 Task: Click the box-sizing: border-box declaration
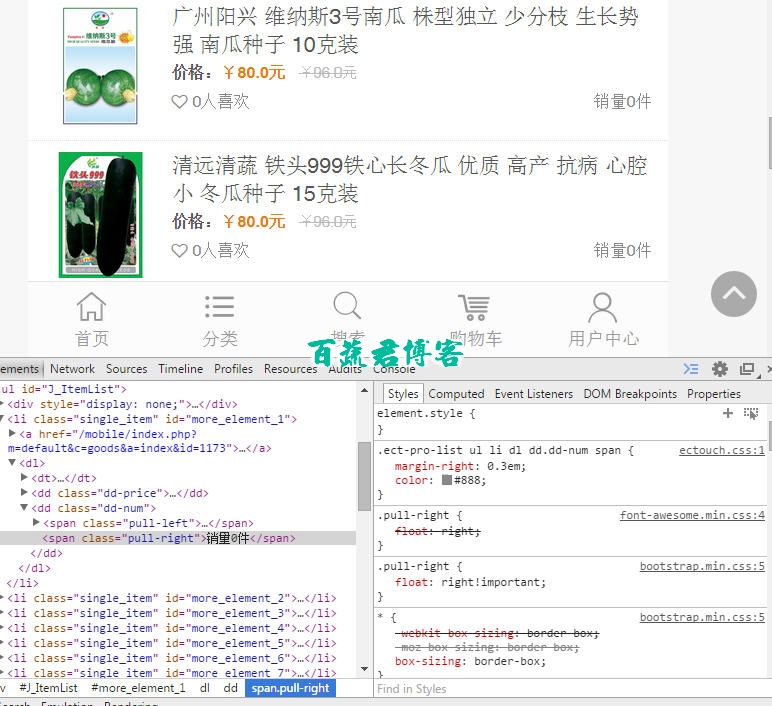[x=470, y=661]
